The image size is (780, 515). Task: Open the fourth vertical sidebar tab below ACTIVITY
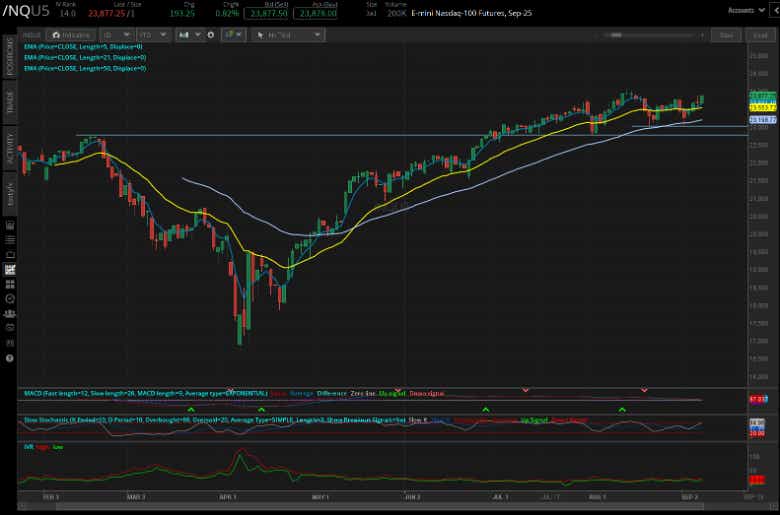(x=9, y=194)
